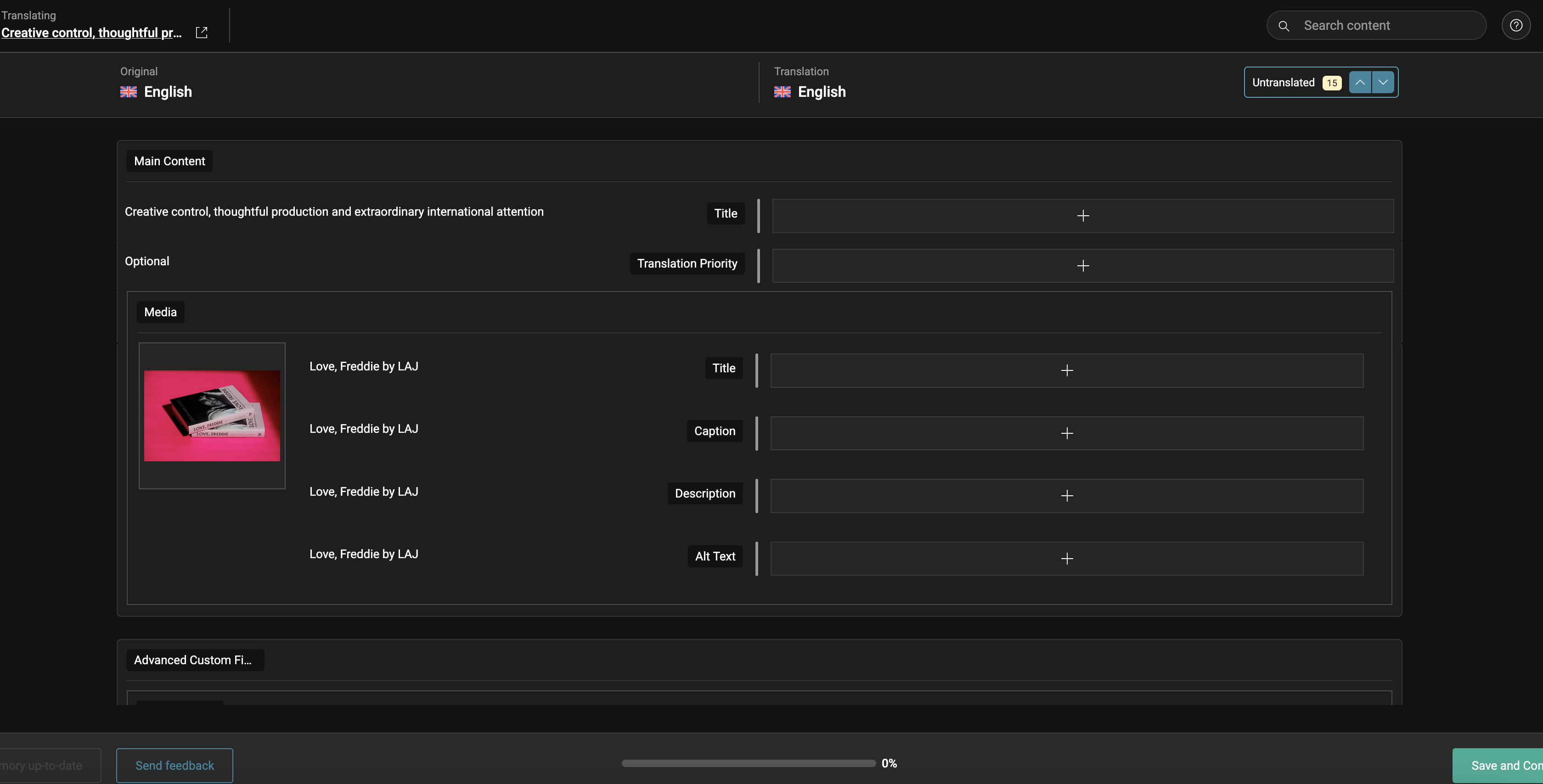Open the external link icon beside the post title
1543x784 pixels.
201,32
